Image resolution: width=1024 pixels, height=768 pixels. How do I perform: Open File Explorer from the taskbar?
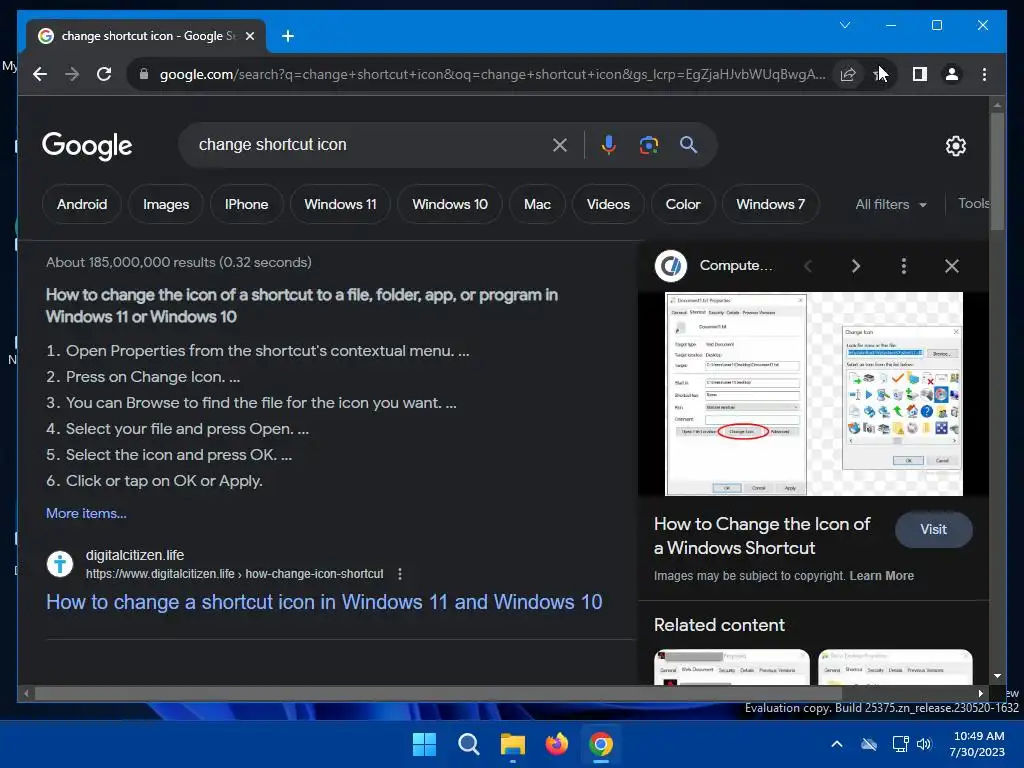[513, 744]
